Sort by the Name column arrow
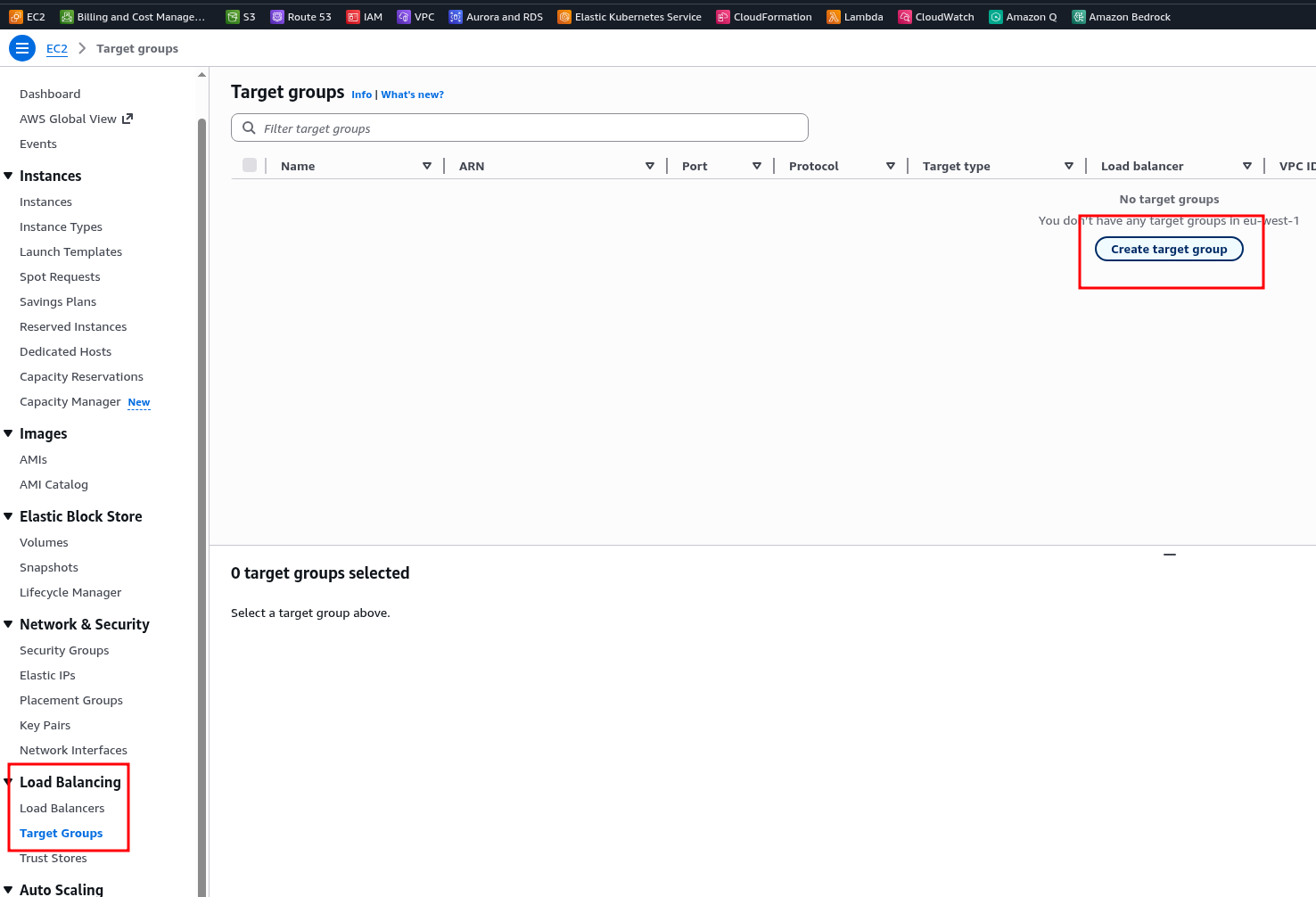Image resolution: width=1316 pixels, height=897 pixels. click(427, 166)
